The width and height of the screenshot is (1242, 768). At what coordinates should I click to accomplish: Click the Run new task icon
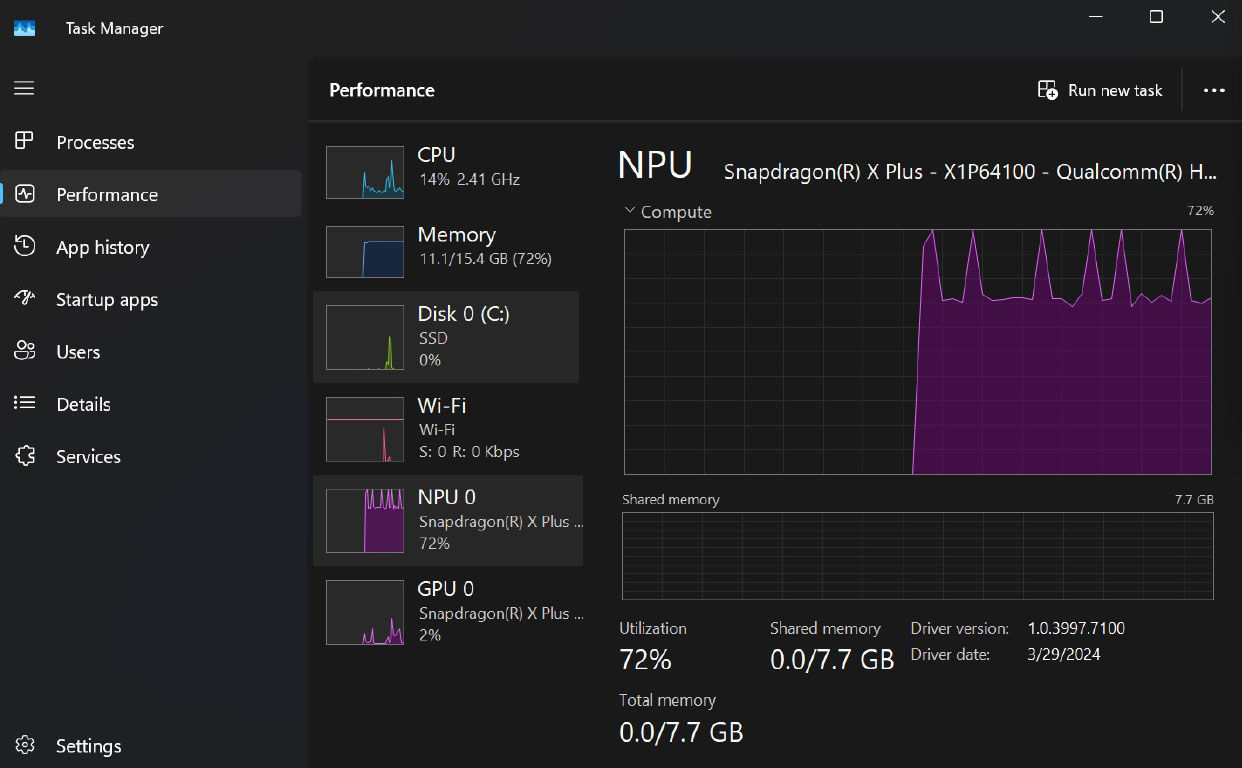1048,90
